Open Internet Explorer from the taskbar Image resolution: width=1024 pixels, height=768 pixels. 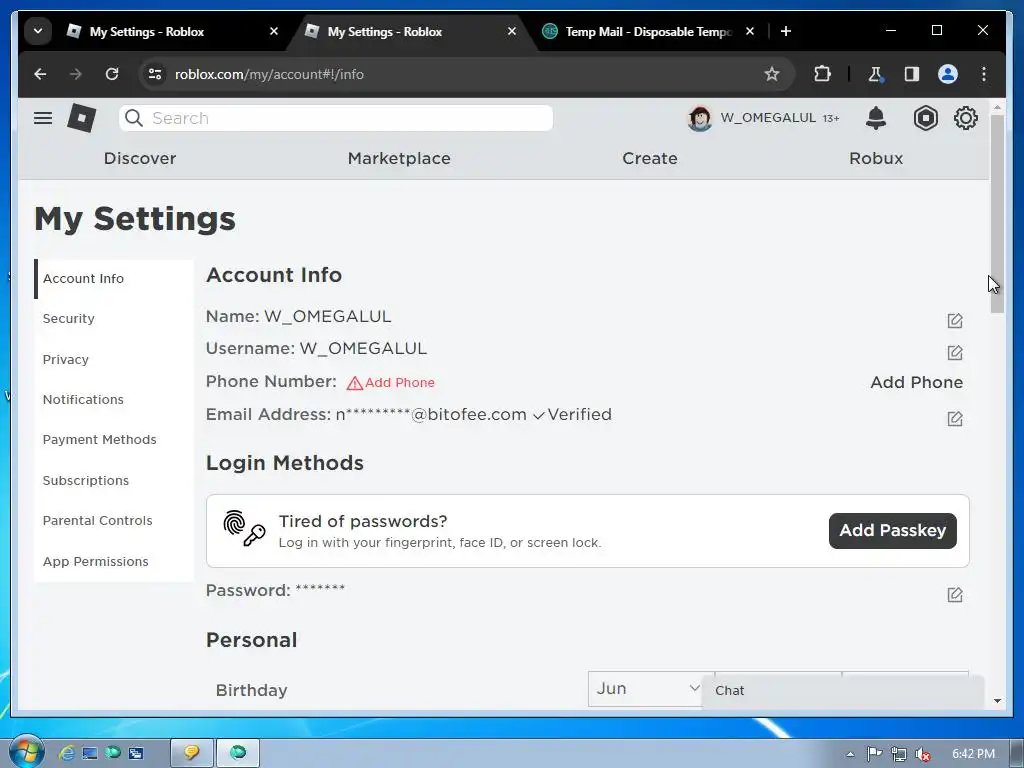pos(67,753)
